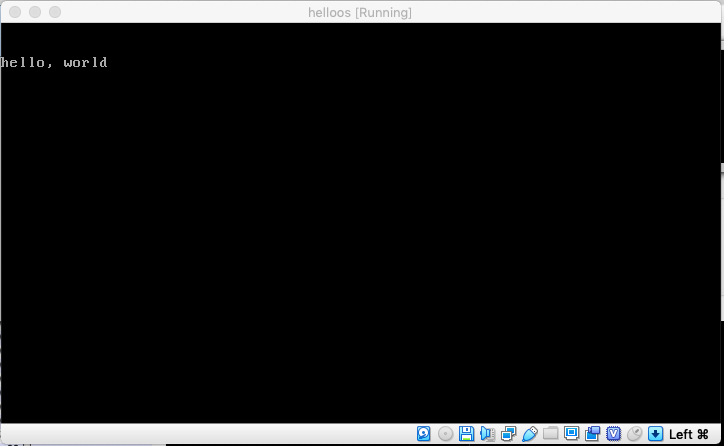Click the 'hello, world' text in VM screen

click(x=54, y=62)
